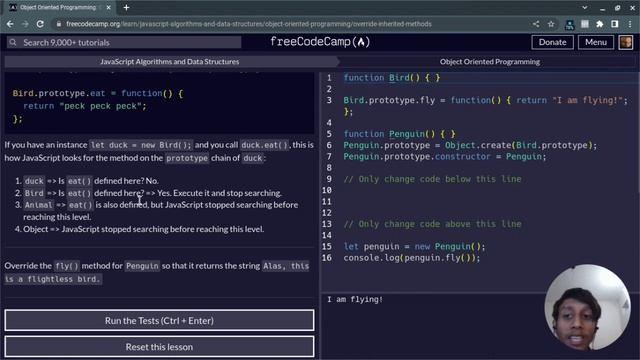
Task: Open the Chrome three-dot menu
Action: (630, 24)
